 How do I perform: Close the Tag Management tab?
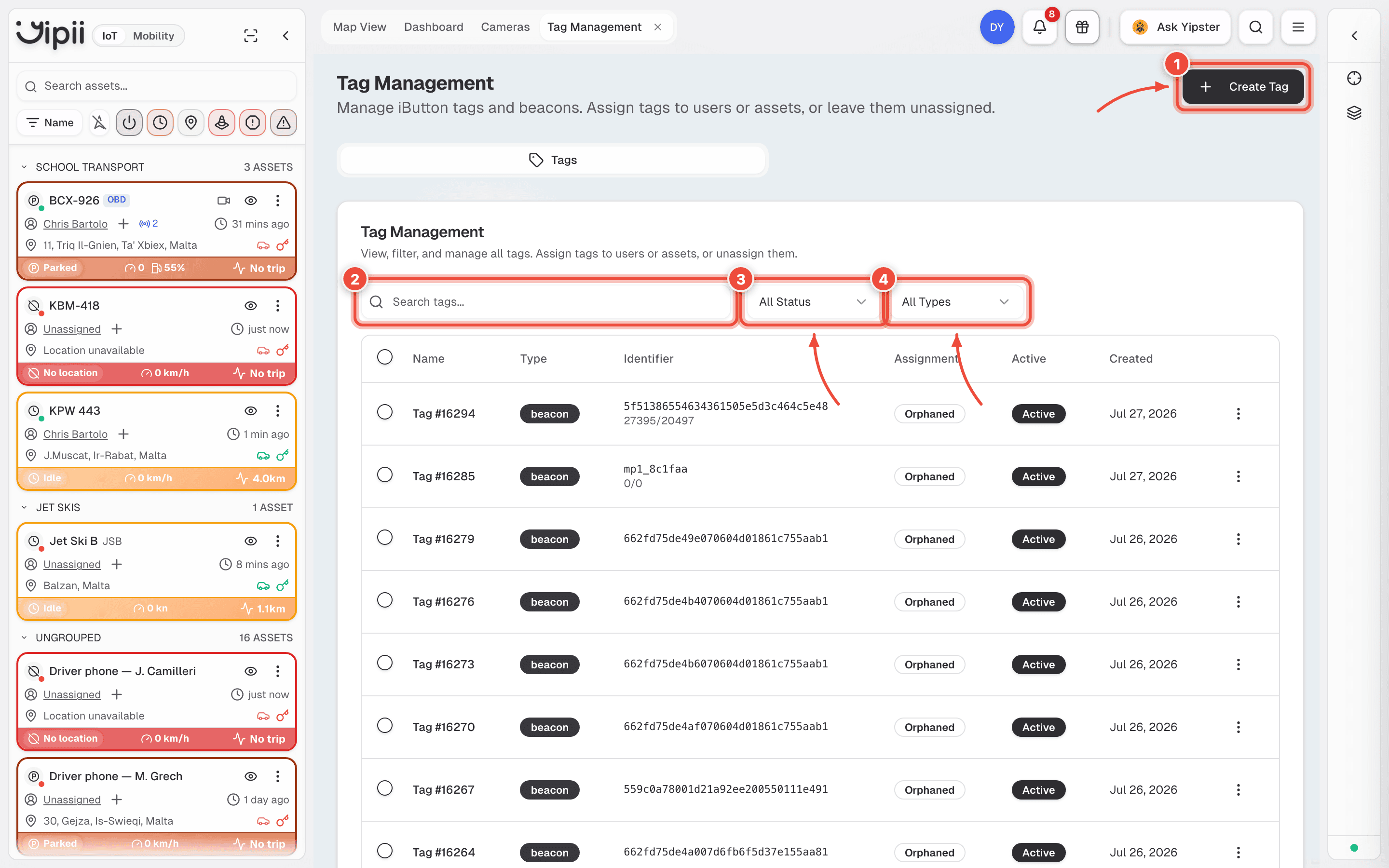tap(658, 27)
